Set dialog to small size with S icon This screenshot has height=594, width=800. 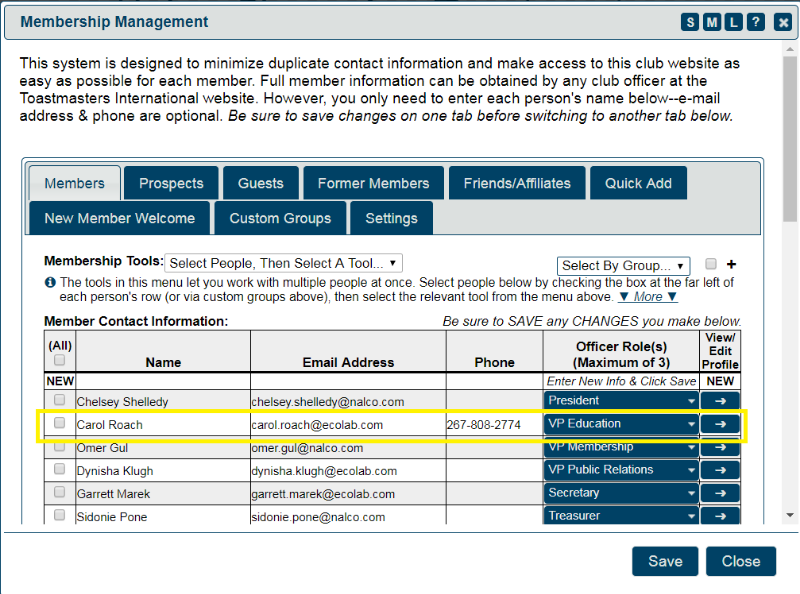[690, 22]
